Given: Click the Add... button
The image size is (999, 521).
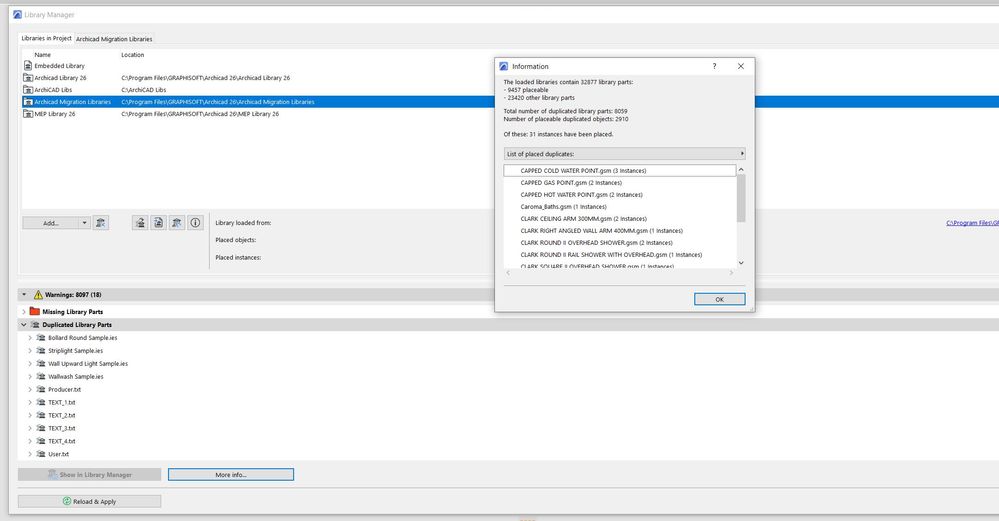Looking at the screenshot, I should pos(51,223).
